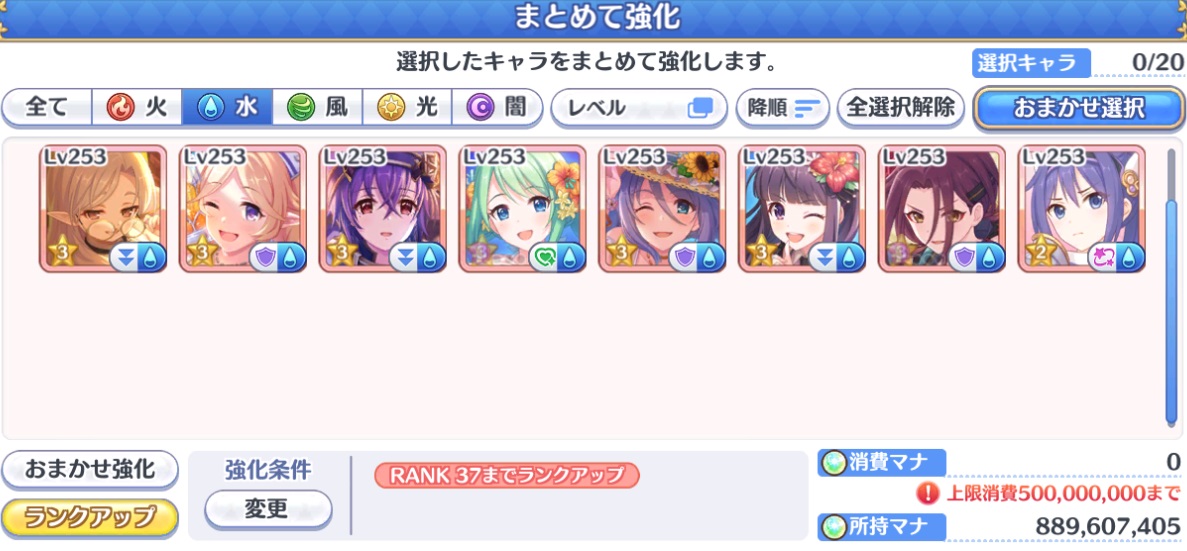This screenshot has width=1187, height=551.
Task: Click the heart healer role icon on green-haired character
Action: point(542,258)
